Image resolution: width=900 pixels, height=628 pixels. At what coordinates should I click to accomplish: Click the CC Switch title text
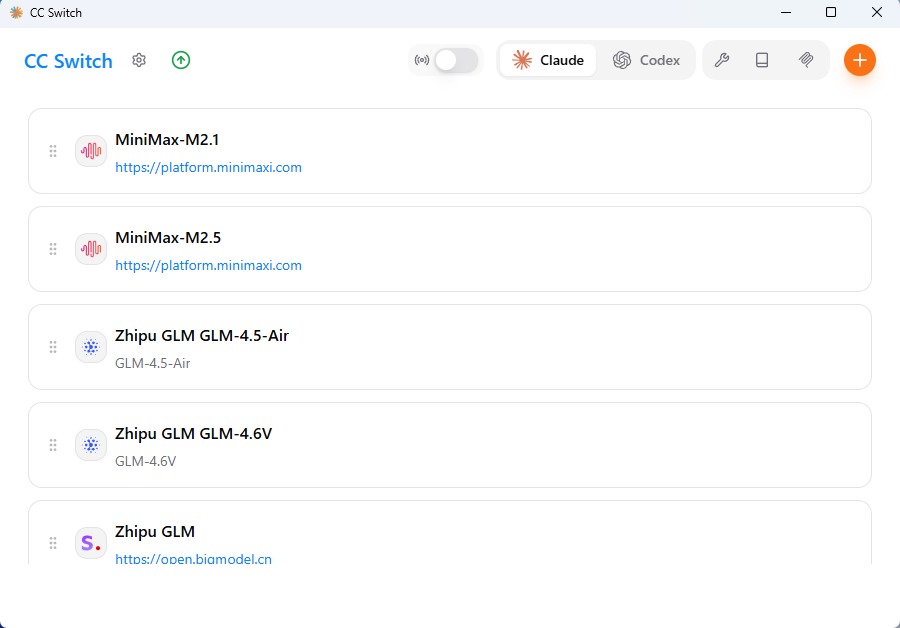click(68, 61)
